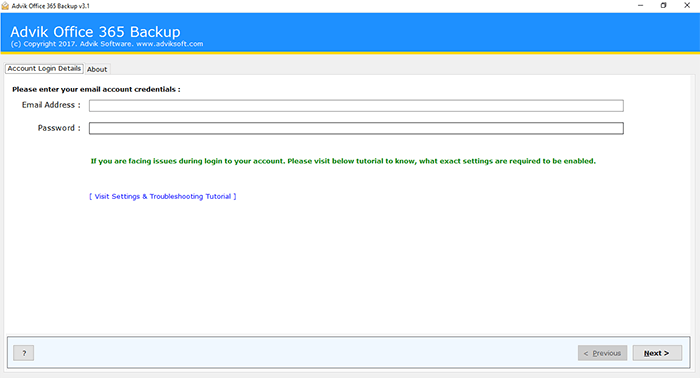Select the Account Login Details tab

pos(44,69)
